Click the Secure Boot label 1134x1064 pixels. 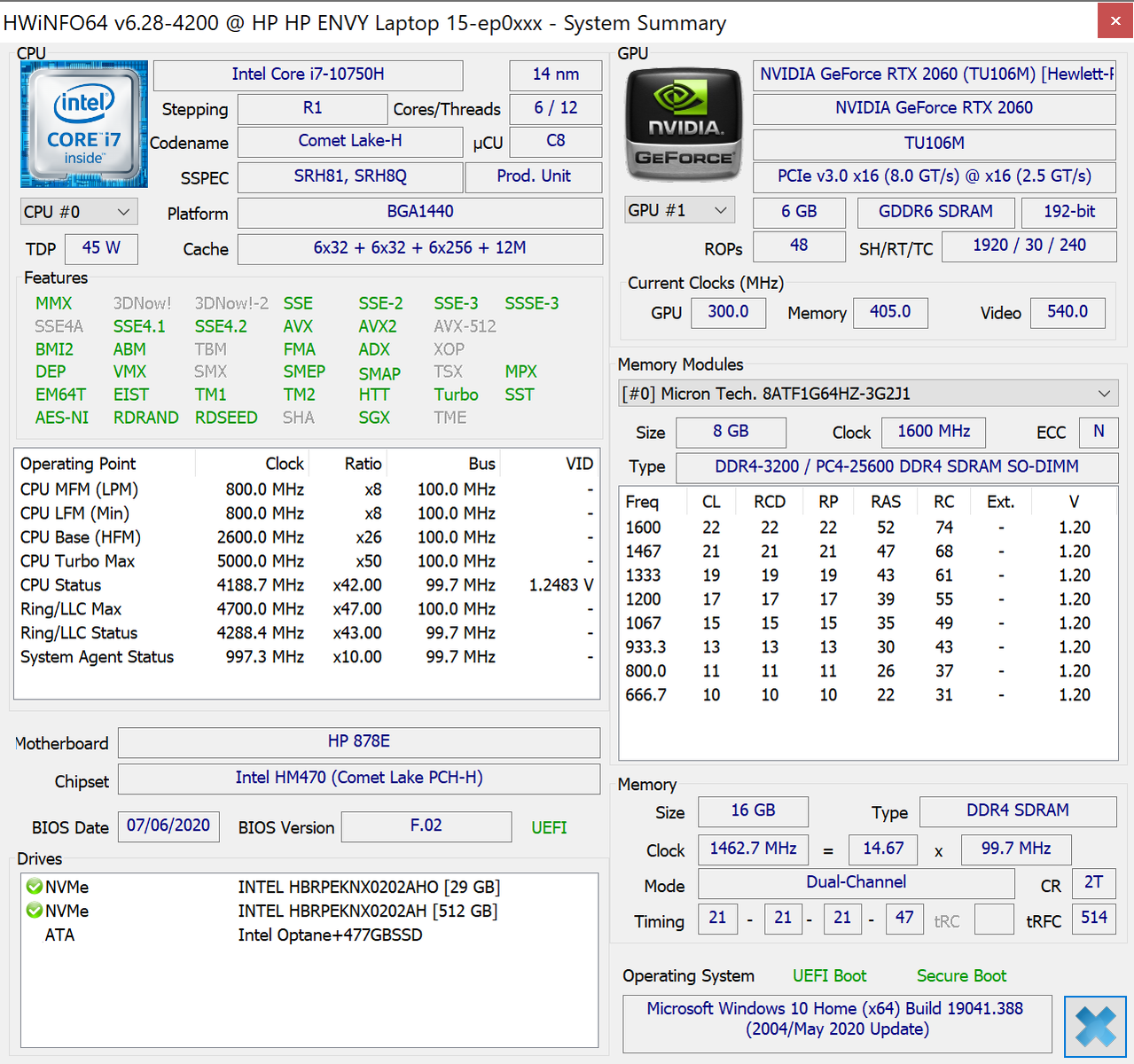click(x=961, y=976)
